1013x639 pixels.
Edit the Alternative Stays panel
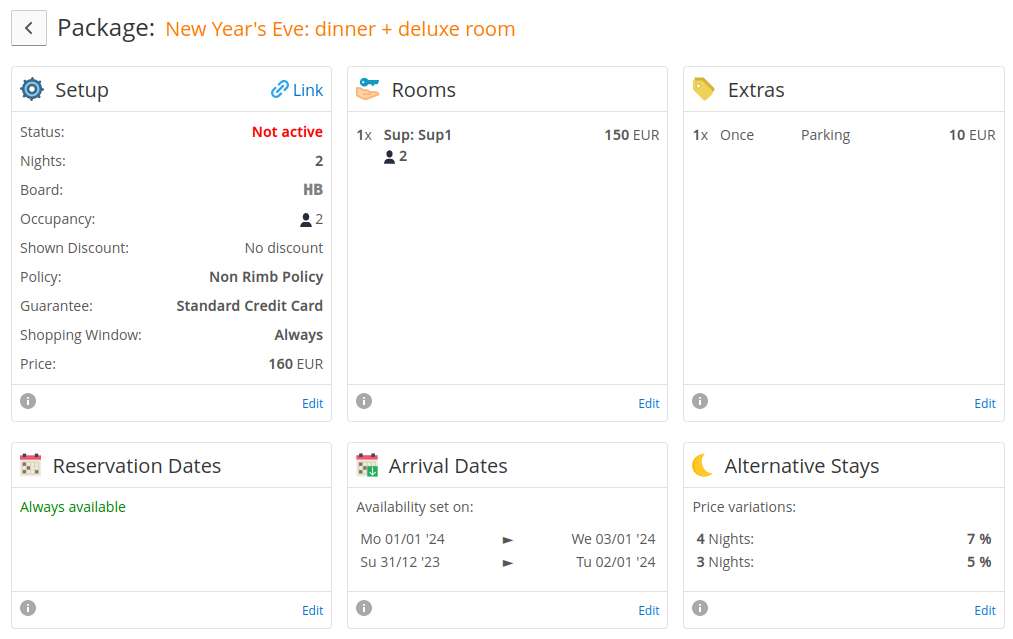(985, 610)
